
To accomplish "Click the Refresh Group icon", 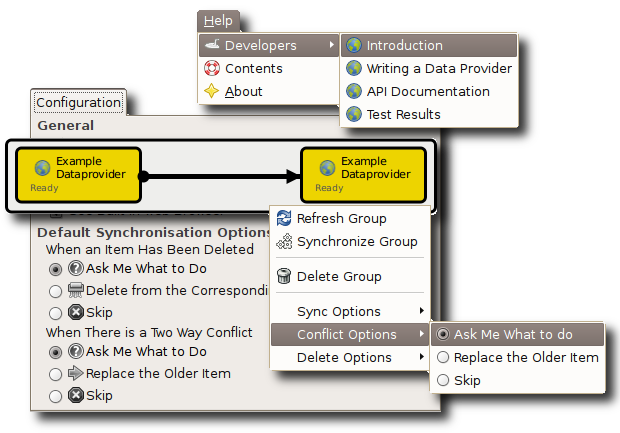I will [x=284, y=218].
